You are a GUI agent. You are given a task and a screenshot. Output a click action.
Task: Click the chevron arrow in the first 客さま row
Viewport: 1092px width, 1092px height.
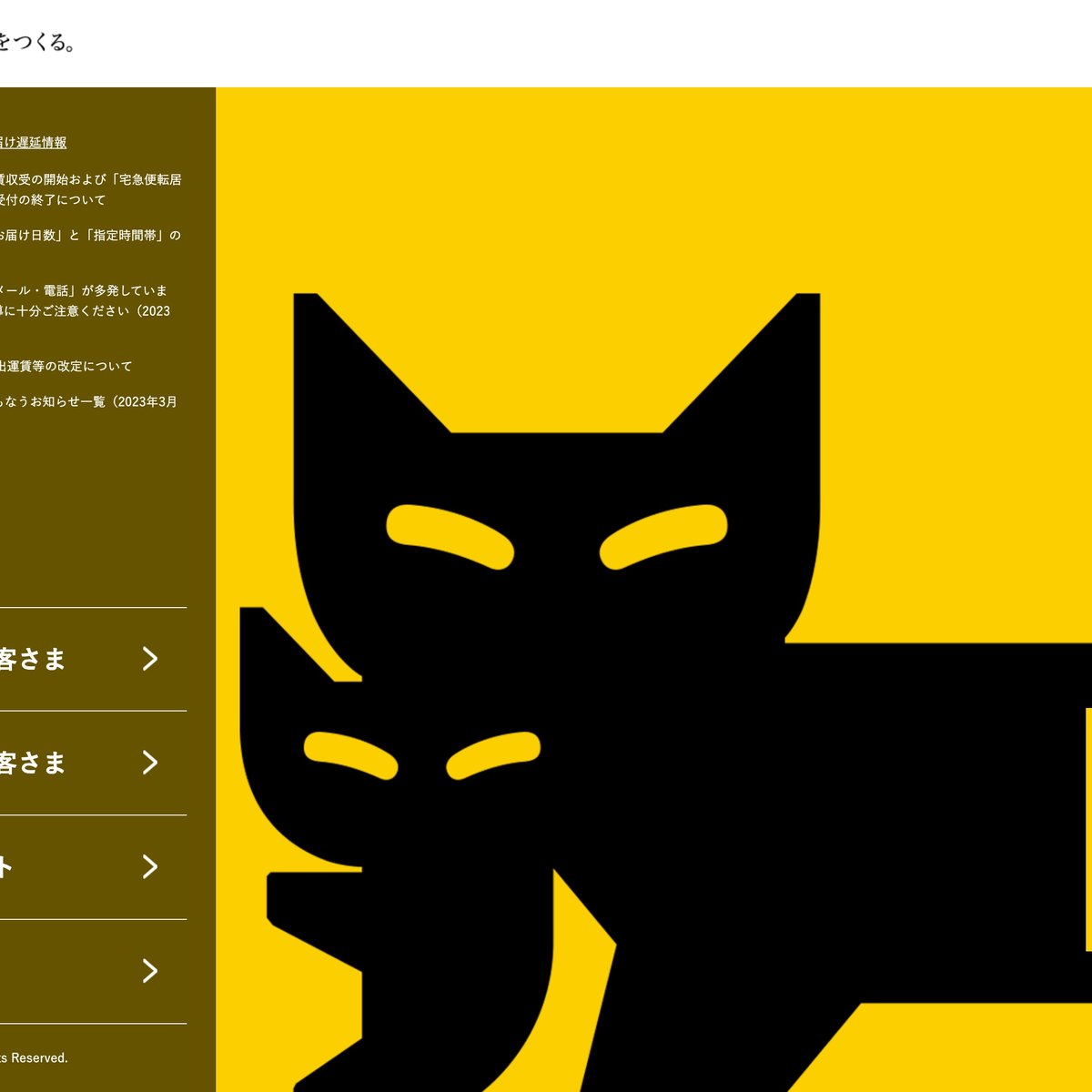click(x=150, y=659)
